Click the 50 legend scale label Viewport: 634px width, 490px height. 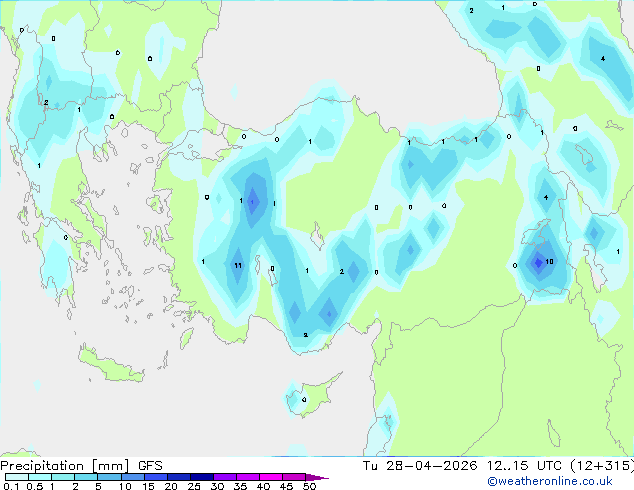tap(309, 486)
